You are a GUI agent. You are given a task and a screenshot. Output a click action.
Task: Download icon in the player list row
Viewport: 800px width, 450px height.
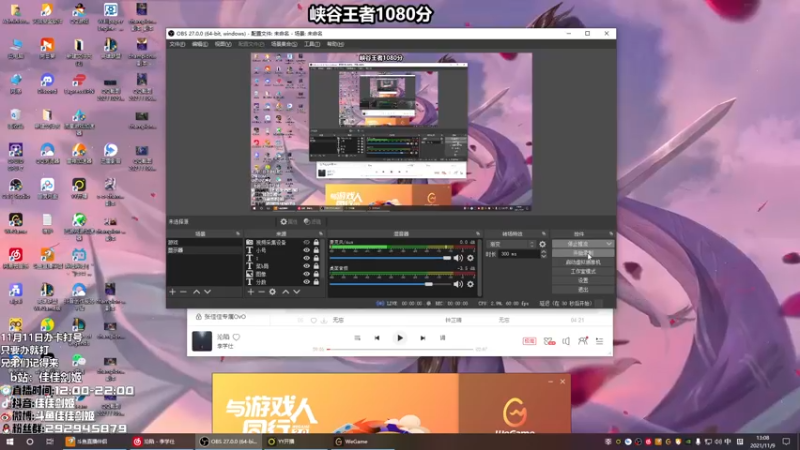click(323, 320)
